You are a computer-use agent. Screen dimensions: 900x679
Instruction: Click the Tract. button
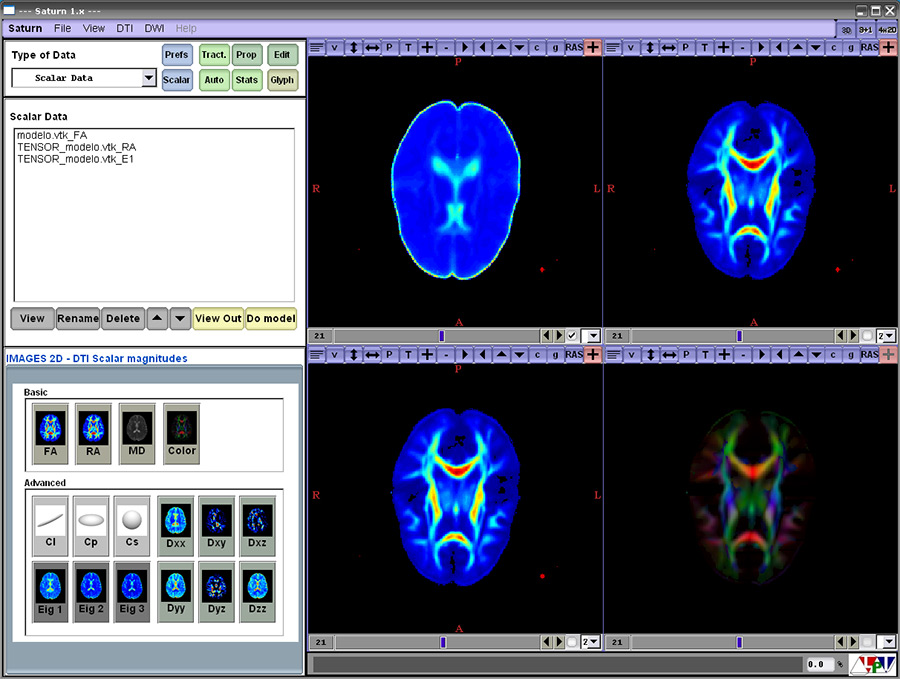point(214,55)
